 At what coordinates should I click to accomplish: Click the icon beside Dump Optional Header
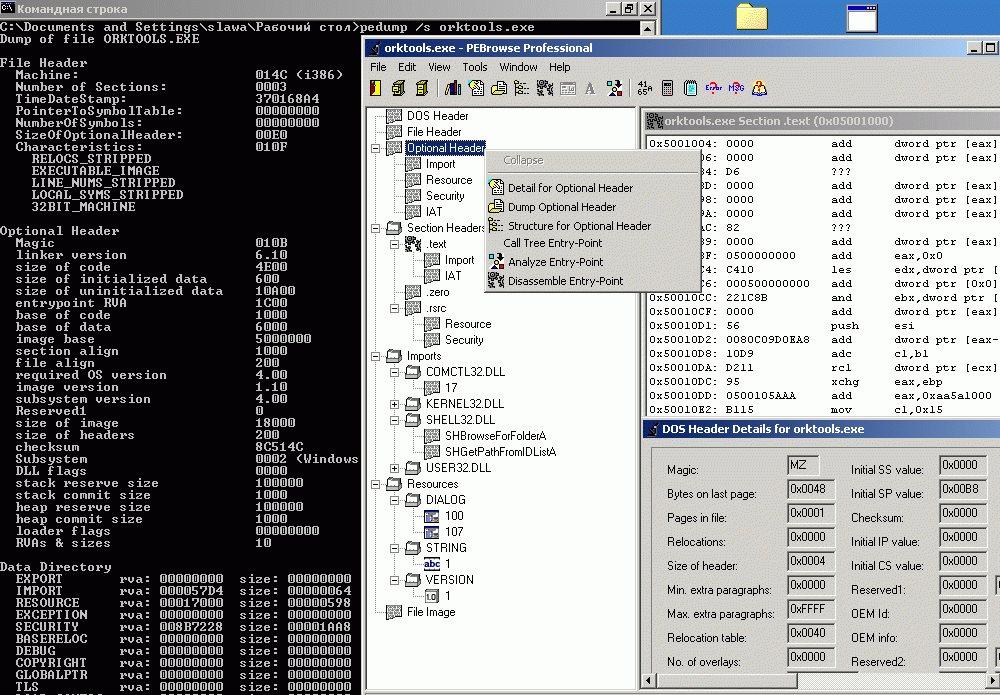pos(496,207)
